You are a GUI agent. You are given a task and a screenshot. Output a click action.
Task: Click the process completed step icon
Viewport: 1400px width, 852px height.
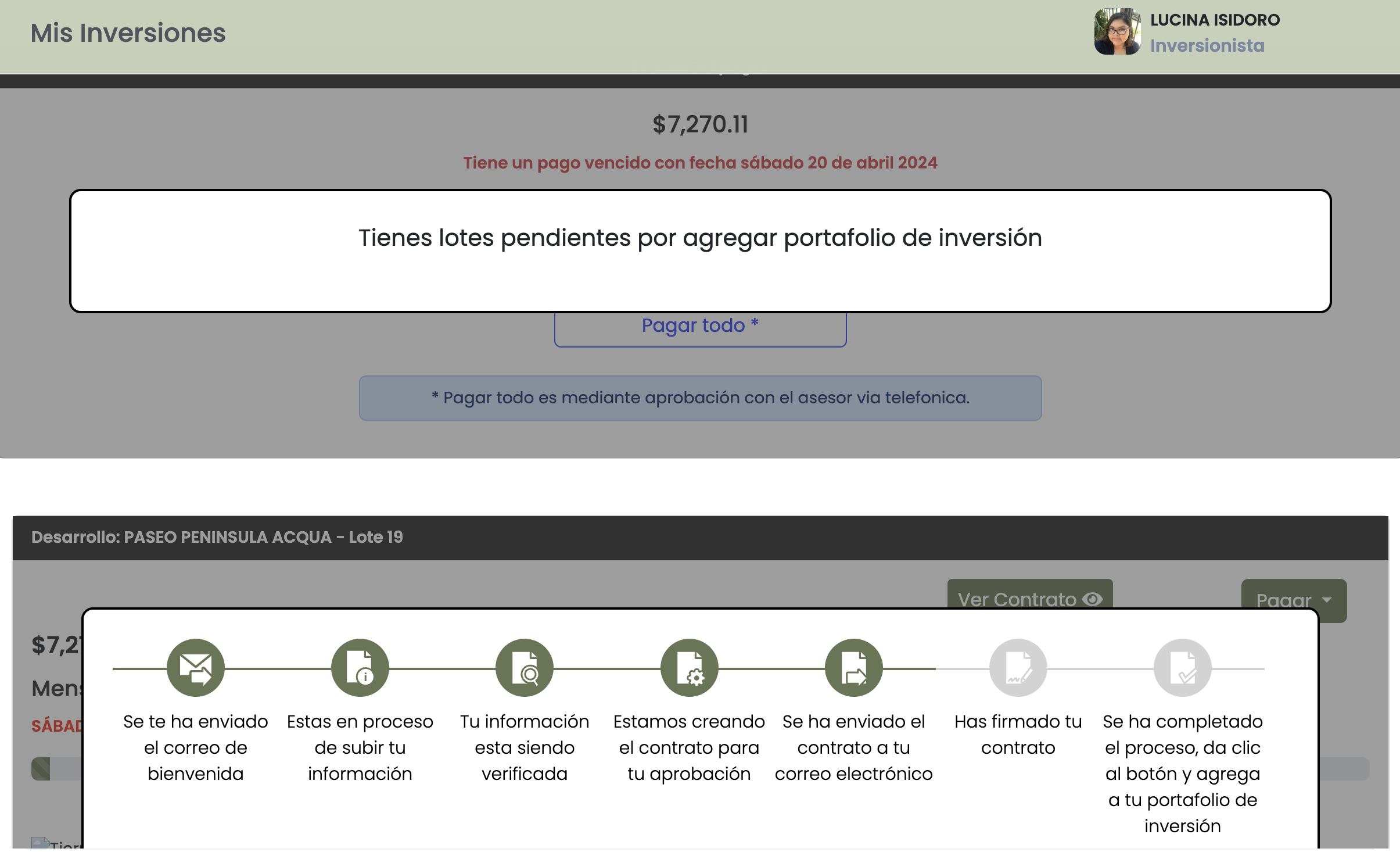point(1182,667)
